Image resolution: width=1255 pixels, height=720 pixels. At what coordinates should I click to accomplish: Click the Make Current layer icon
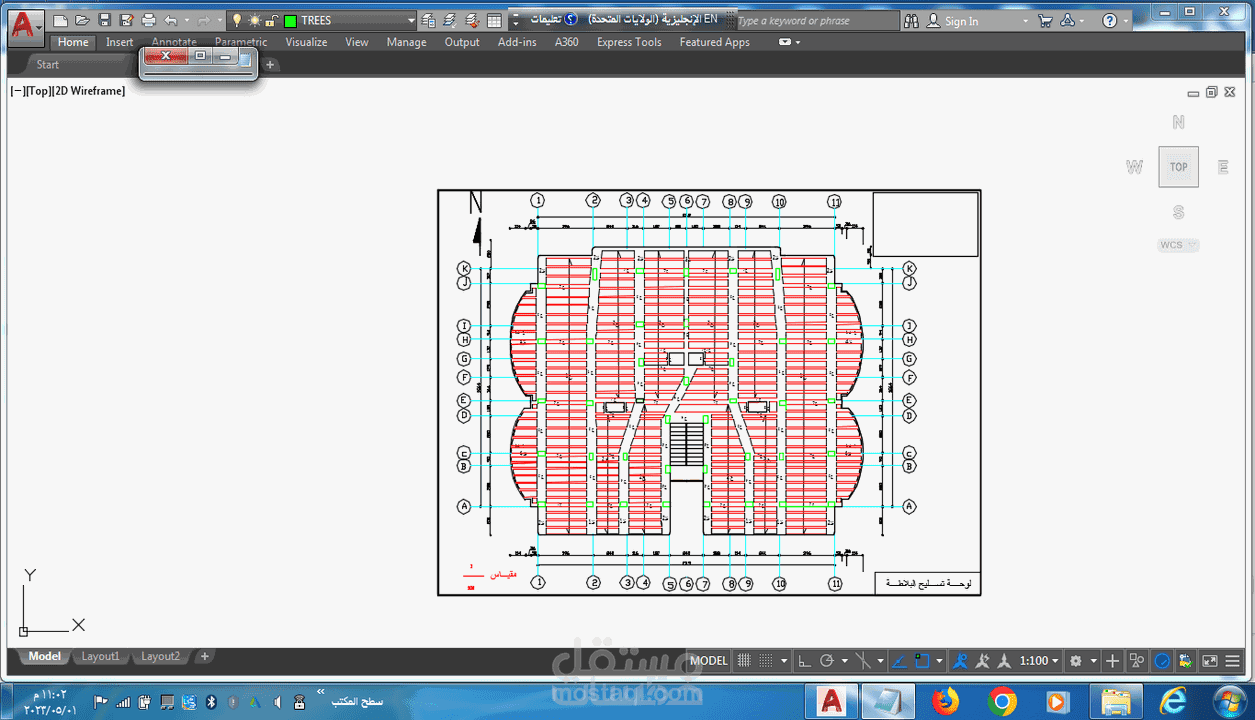450,20
